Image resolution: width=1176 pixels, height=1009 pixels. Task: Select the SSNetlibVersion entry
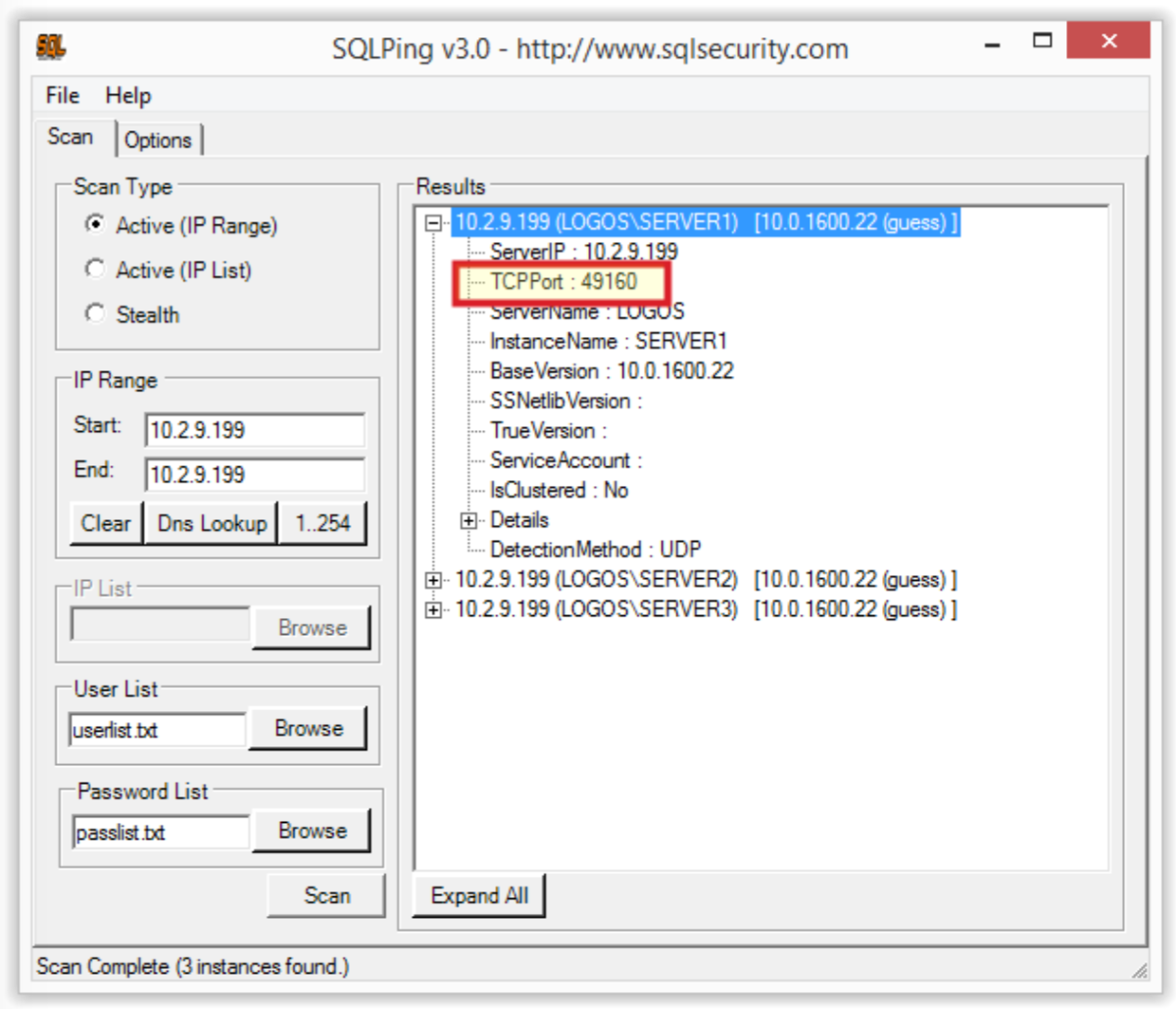565,401
